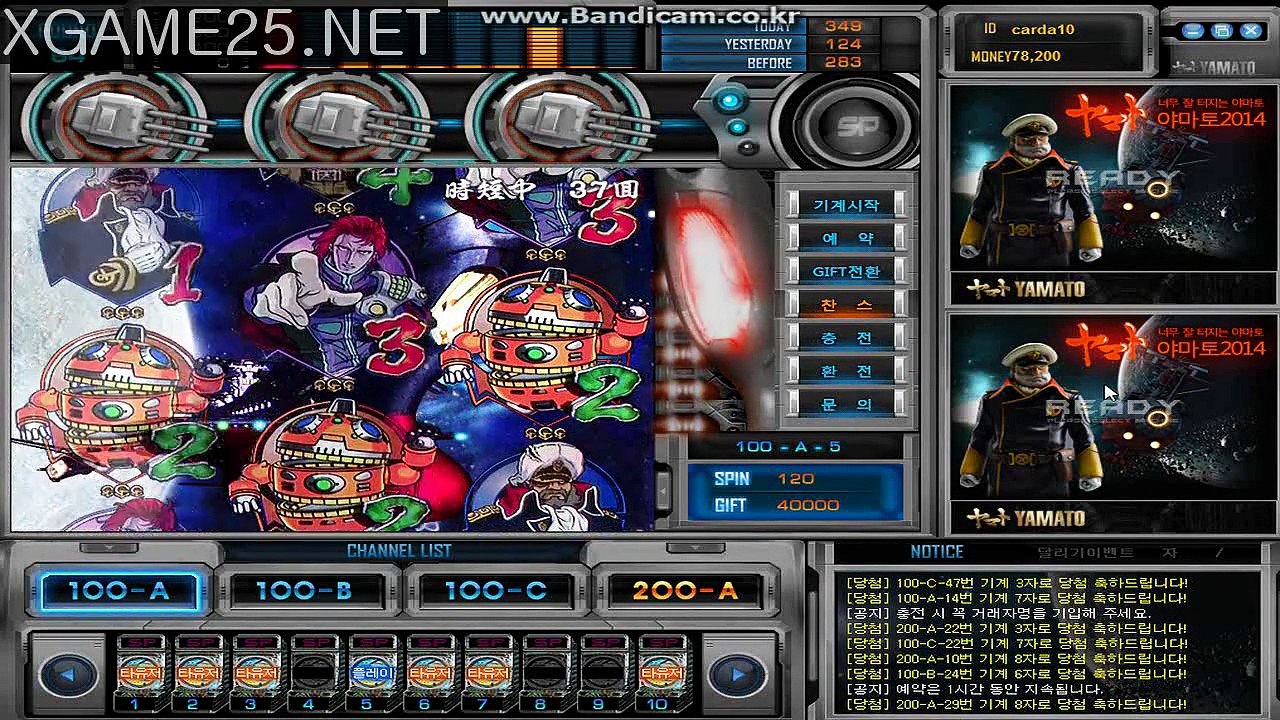The image size is (1280, 720).
Task: Click the 예약 reservation button
Action: click(846, 238)
